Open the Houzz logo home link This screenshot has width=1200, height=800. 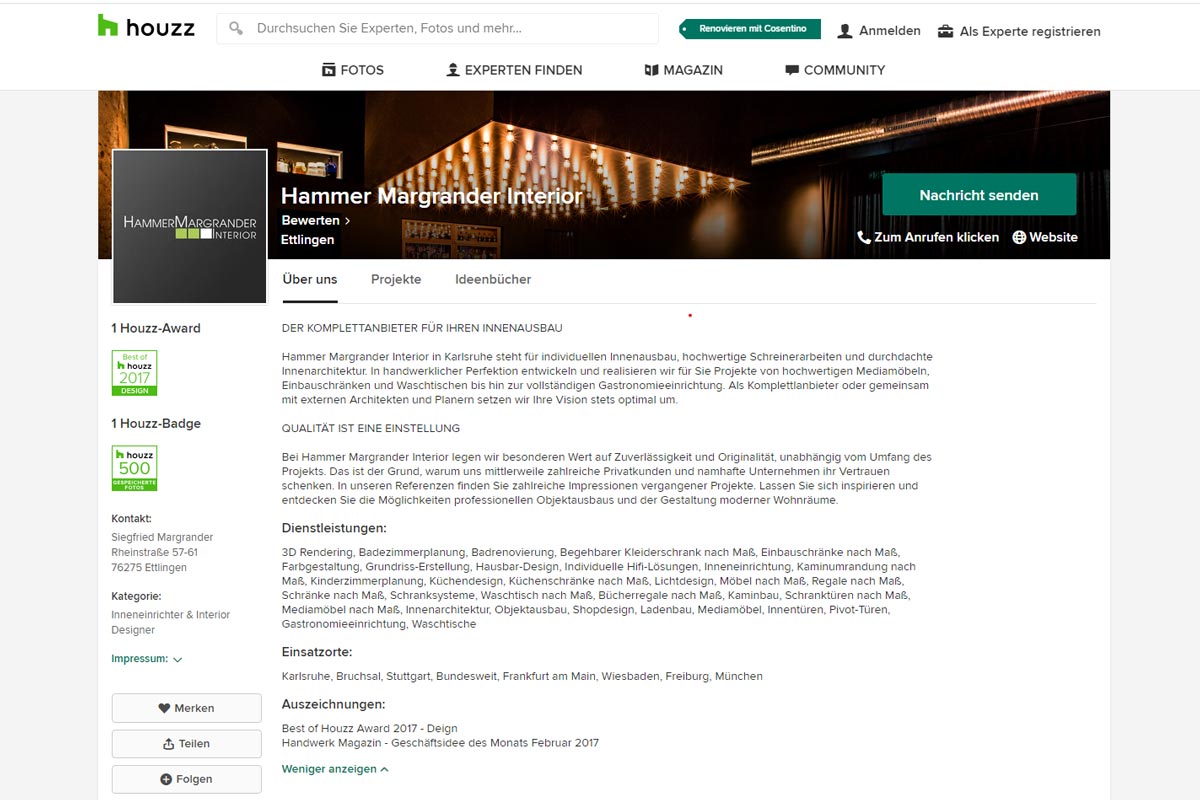tap(146, 27)
